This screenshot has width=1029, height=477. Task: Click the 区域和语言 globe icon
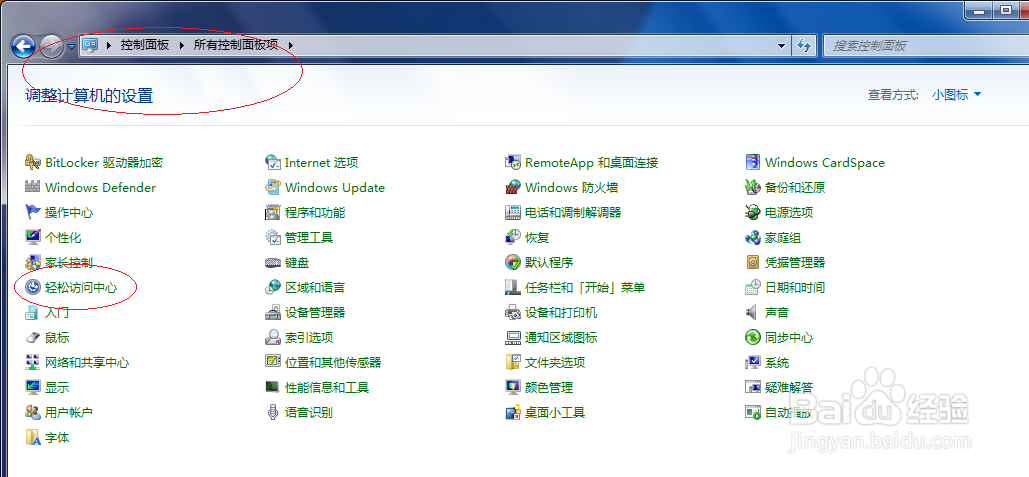click(x=273, y=287)
